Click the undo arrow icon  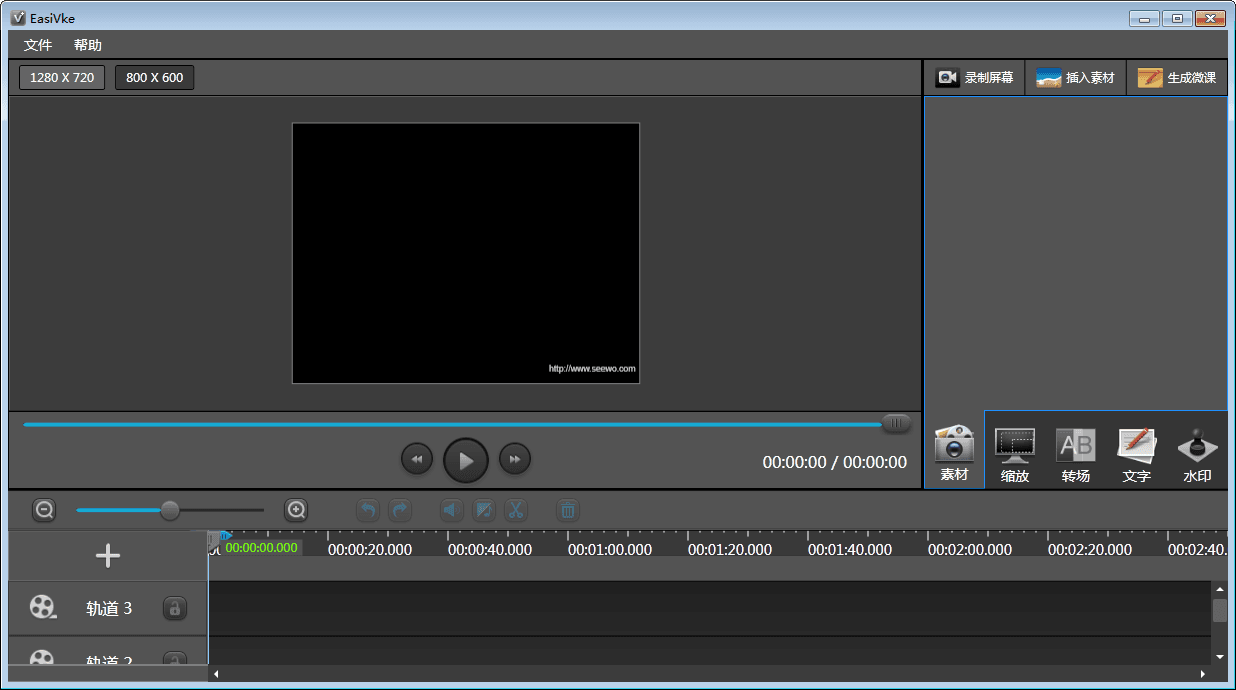368,510
